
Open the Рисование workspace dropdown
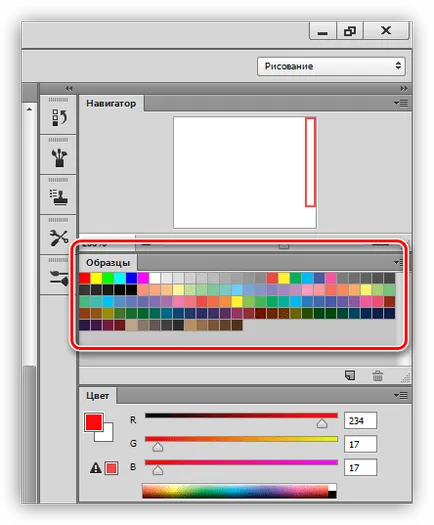(331, 66)
